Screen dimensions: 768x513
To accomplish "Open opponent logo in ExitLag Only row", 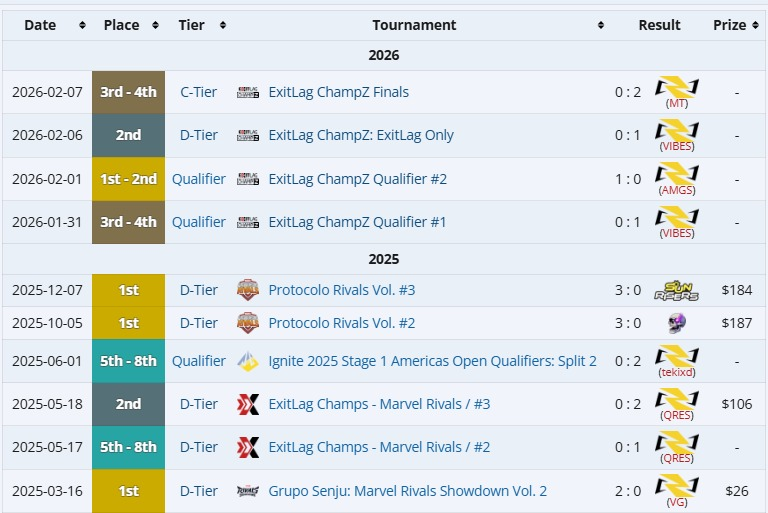I will tap(677, 130).
